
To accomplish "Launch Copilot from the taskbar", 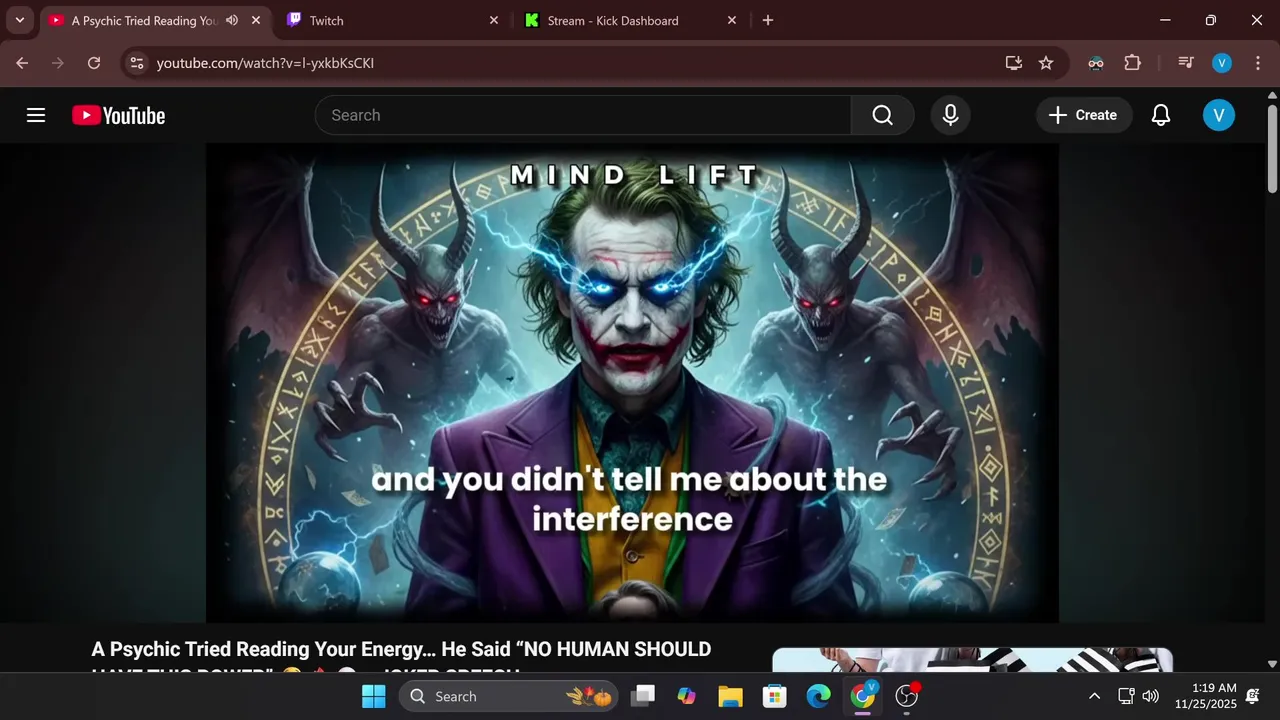I will 687,696.
